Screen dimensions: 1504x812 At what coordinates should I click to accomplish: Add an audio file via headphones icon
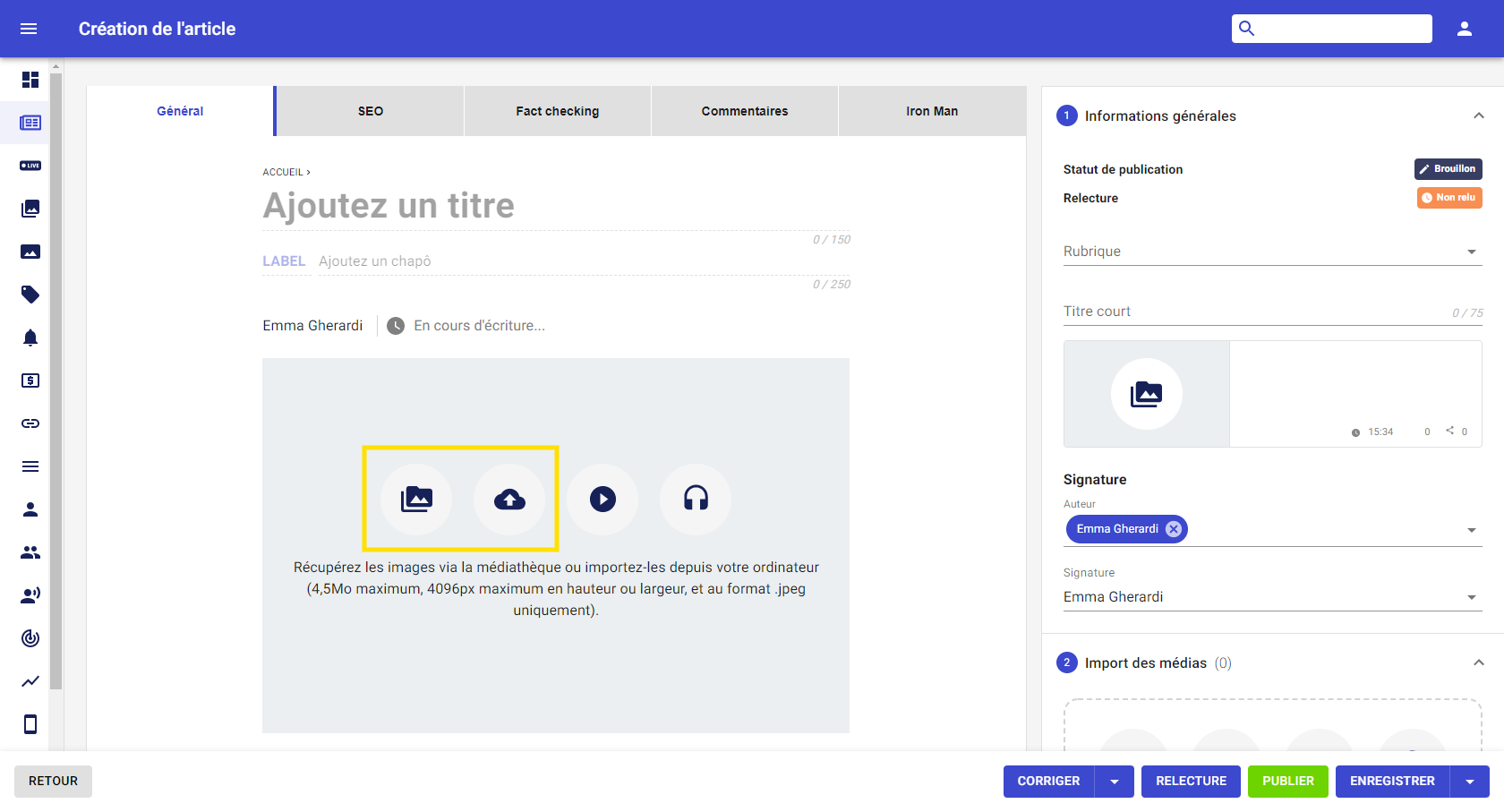coord(696,500)
